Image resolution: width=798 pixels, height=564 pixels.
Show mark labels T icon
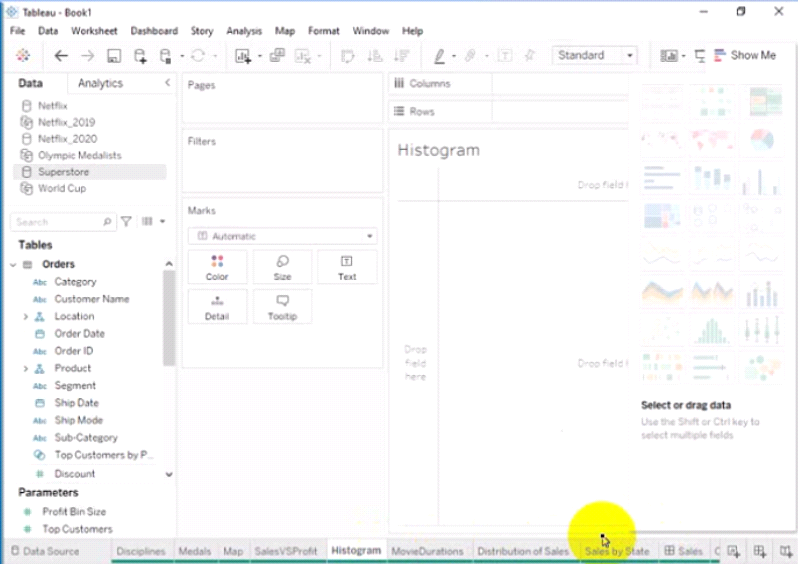point(505,55)
